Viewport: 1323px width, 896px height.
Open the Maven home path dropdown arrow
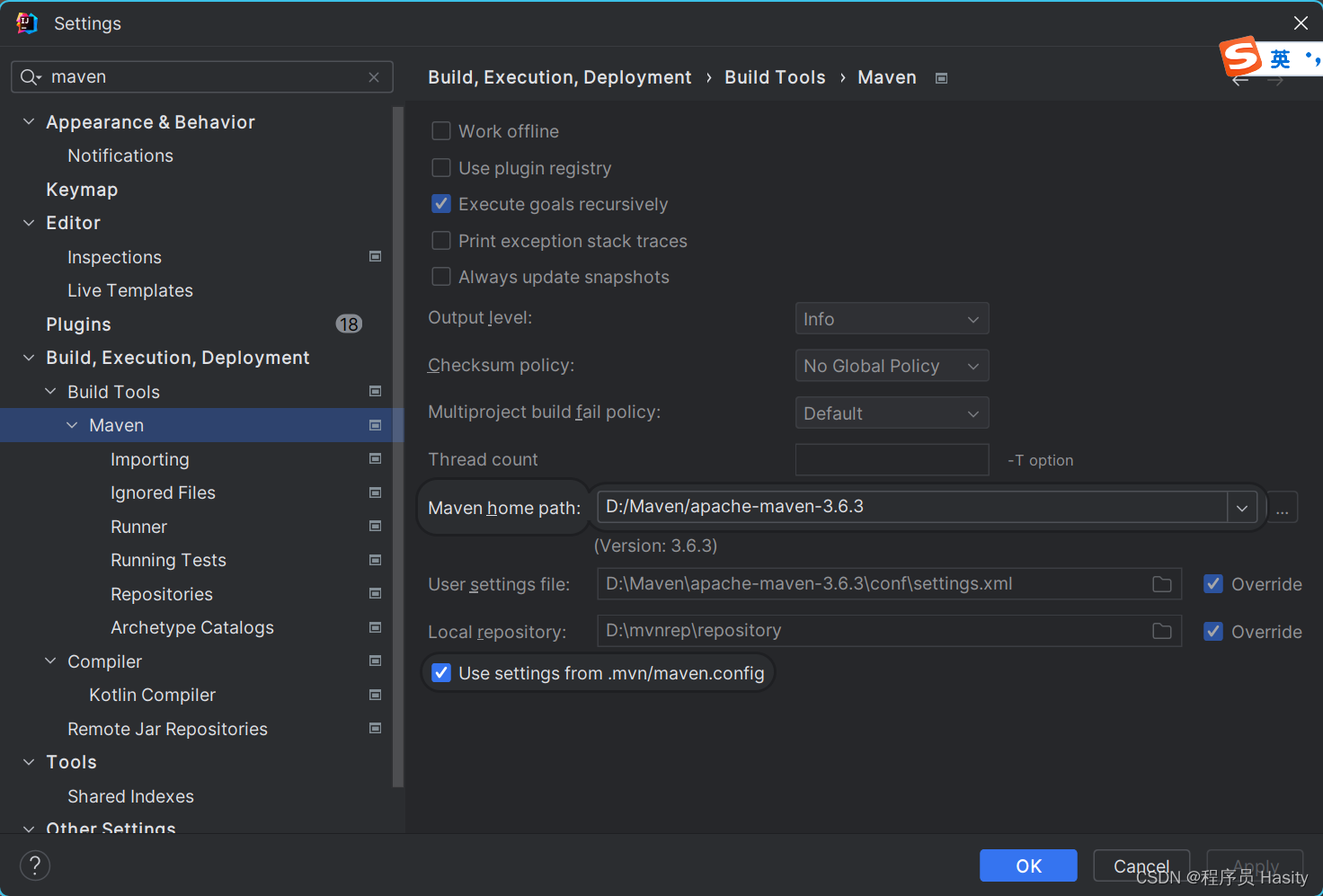(1242, 508)
